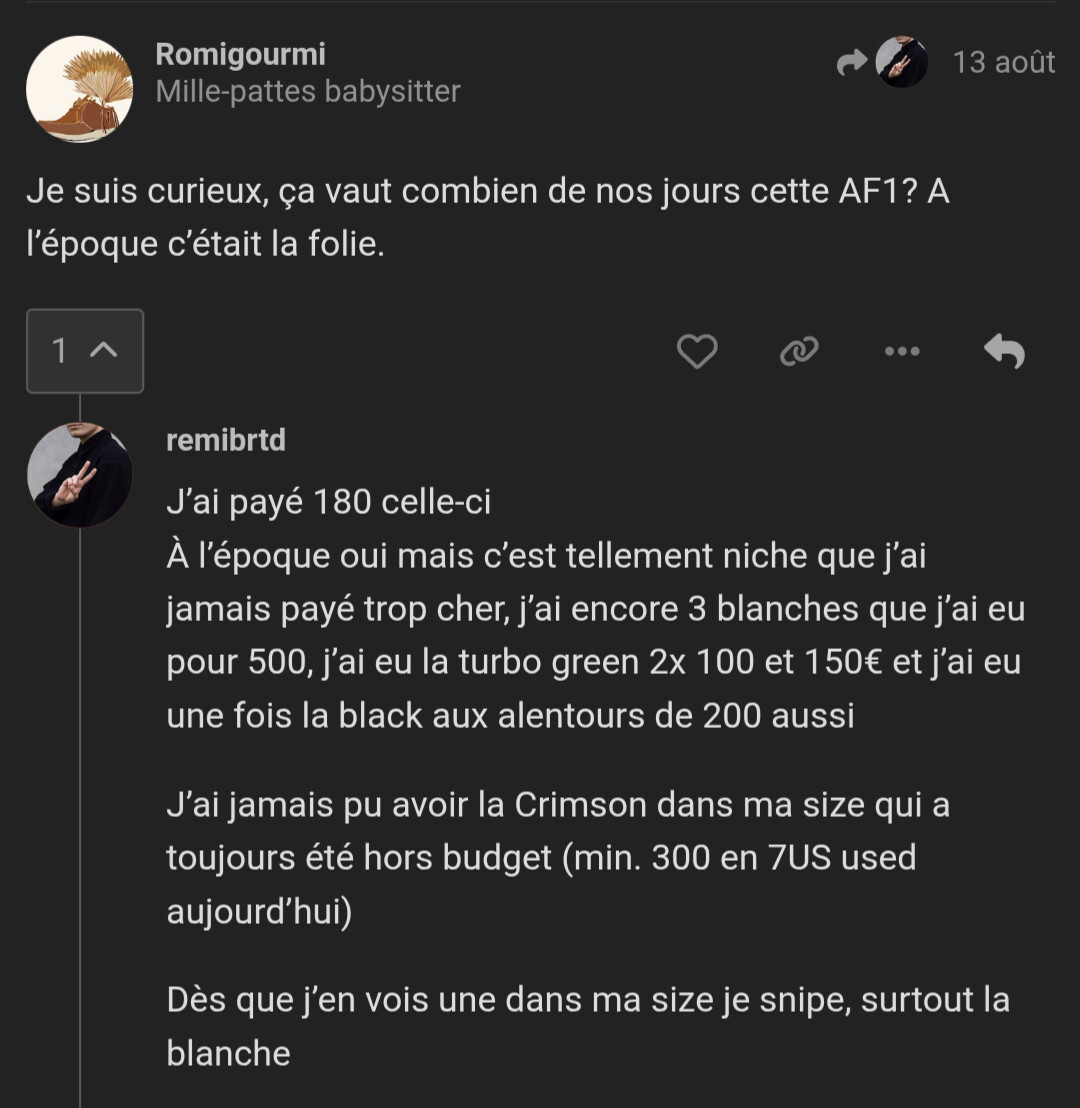Viewport: 1080px width, 1108px height.
Task: Open the "13 août" post date link
Action: tap(1003, 63)
